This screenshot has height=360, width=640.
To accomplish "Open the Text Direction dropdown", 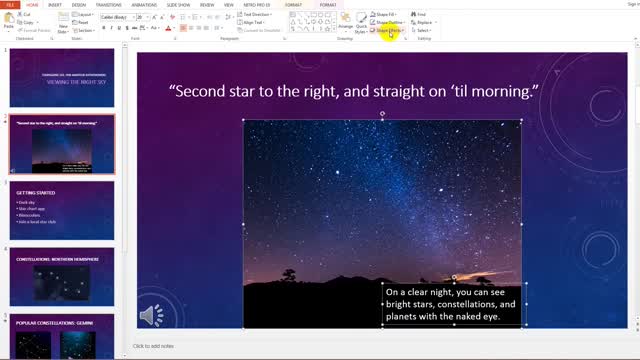I will (254, 14).
